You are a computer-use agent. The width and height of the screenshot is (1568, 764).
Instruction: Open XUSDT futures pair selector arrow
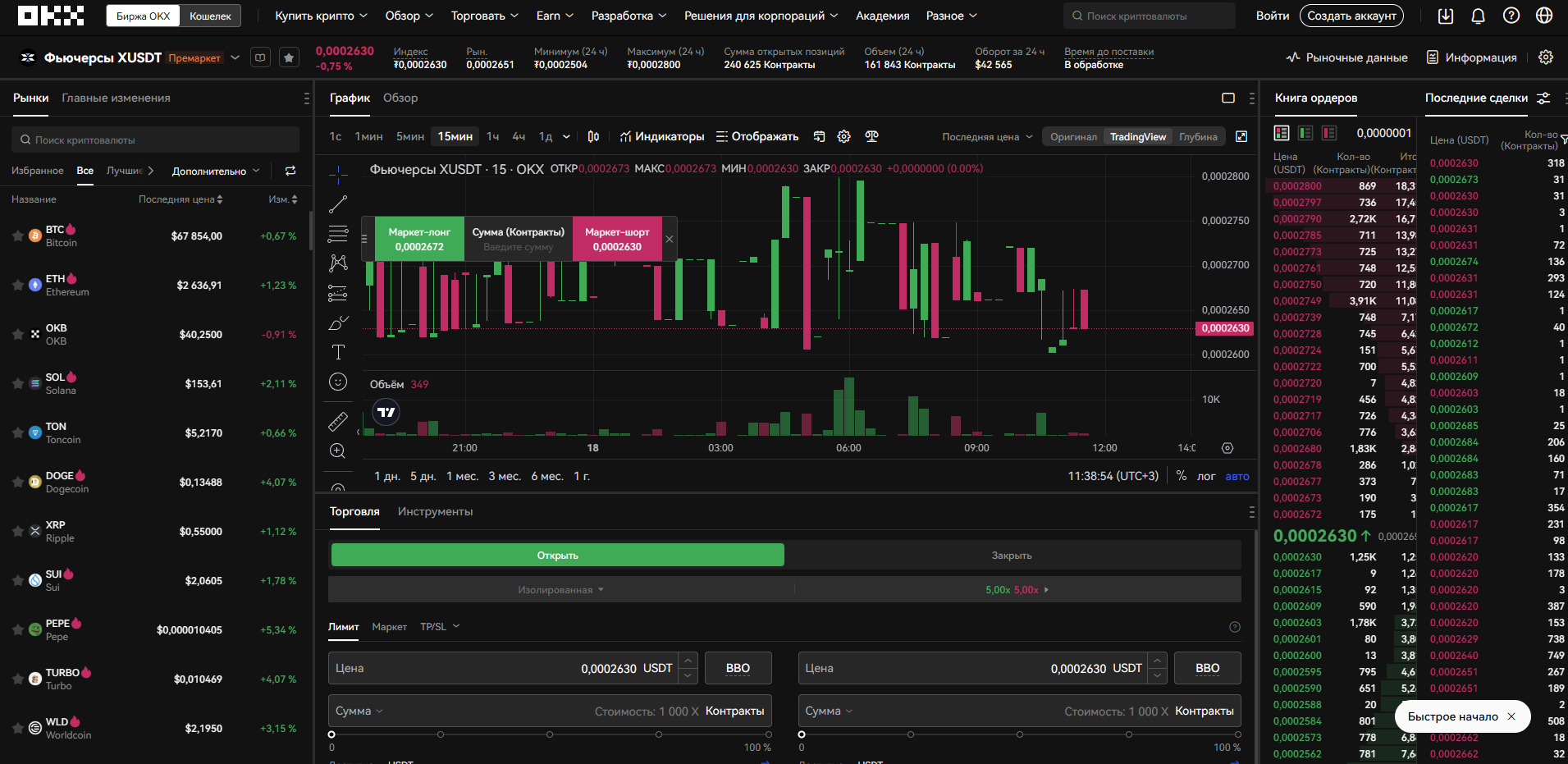click(235, 57)
